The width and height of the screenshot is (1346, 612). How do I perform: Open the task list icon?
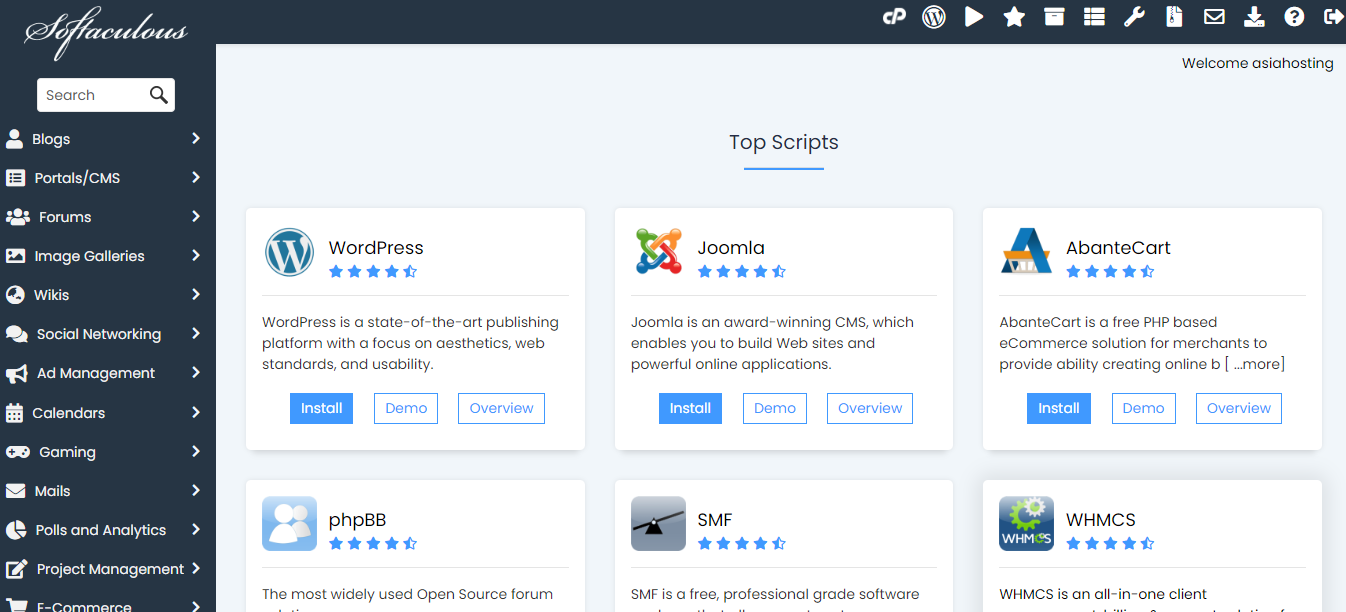(1094, 17)
